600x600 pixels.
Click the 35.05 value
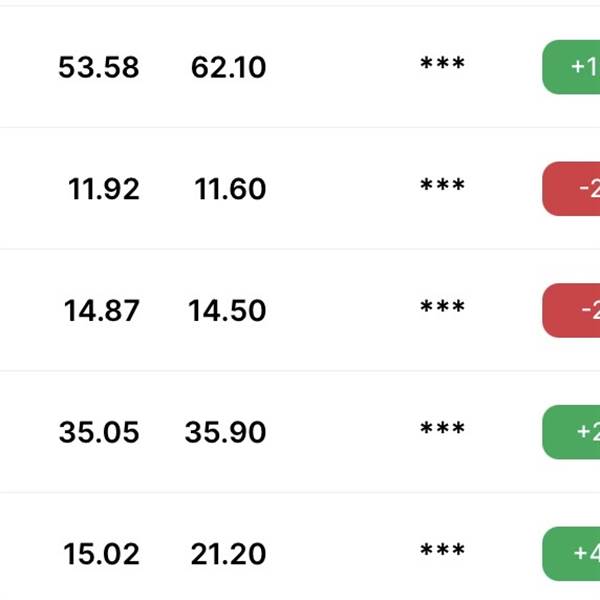[x=99, y=433]
